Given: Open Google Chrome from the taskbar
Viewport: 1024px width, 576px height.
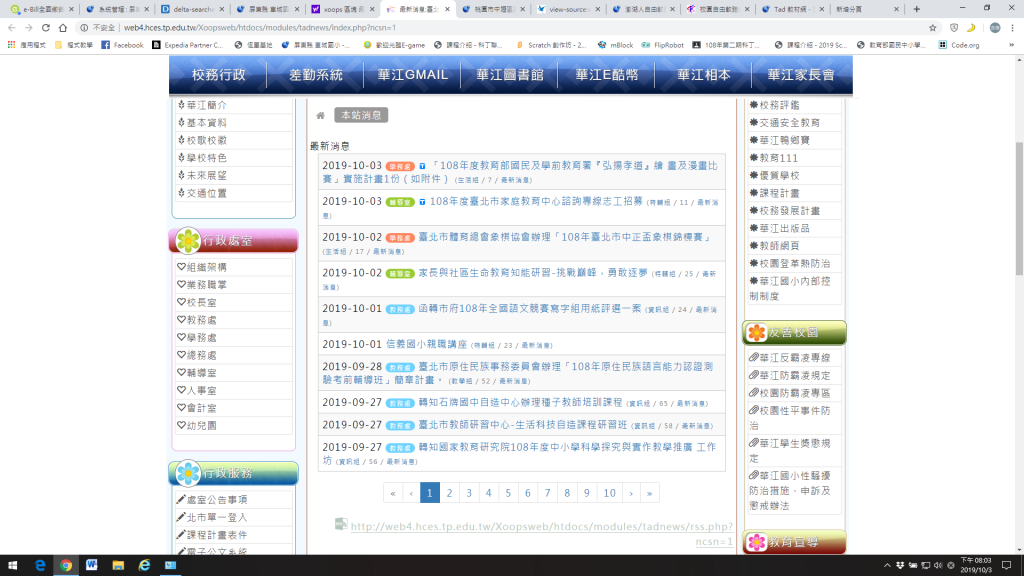Looking at the screenshot, I should [x=66, y=565].
